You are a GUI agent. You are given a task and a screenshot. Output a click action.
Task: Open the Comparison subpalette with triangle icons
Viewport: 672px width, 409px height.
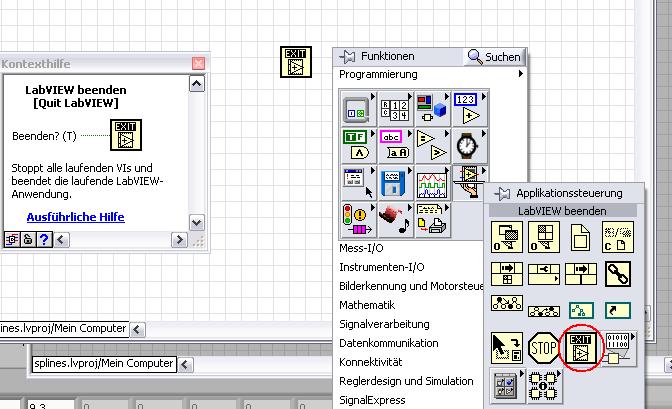click(432, 146)
